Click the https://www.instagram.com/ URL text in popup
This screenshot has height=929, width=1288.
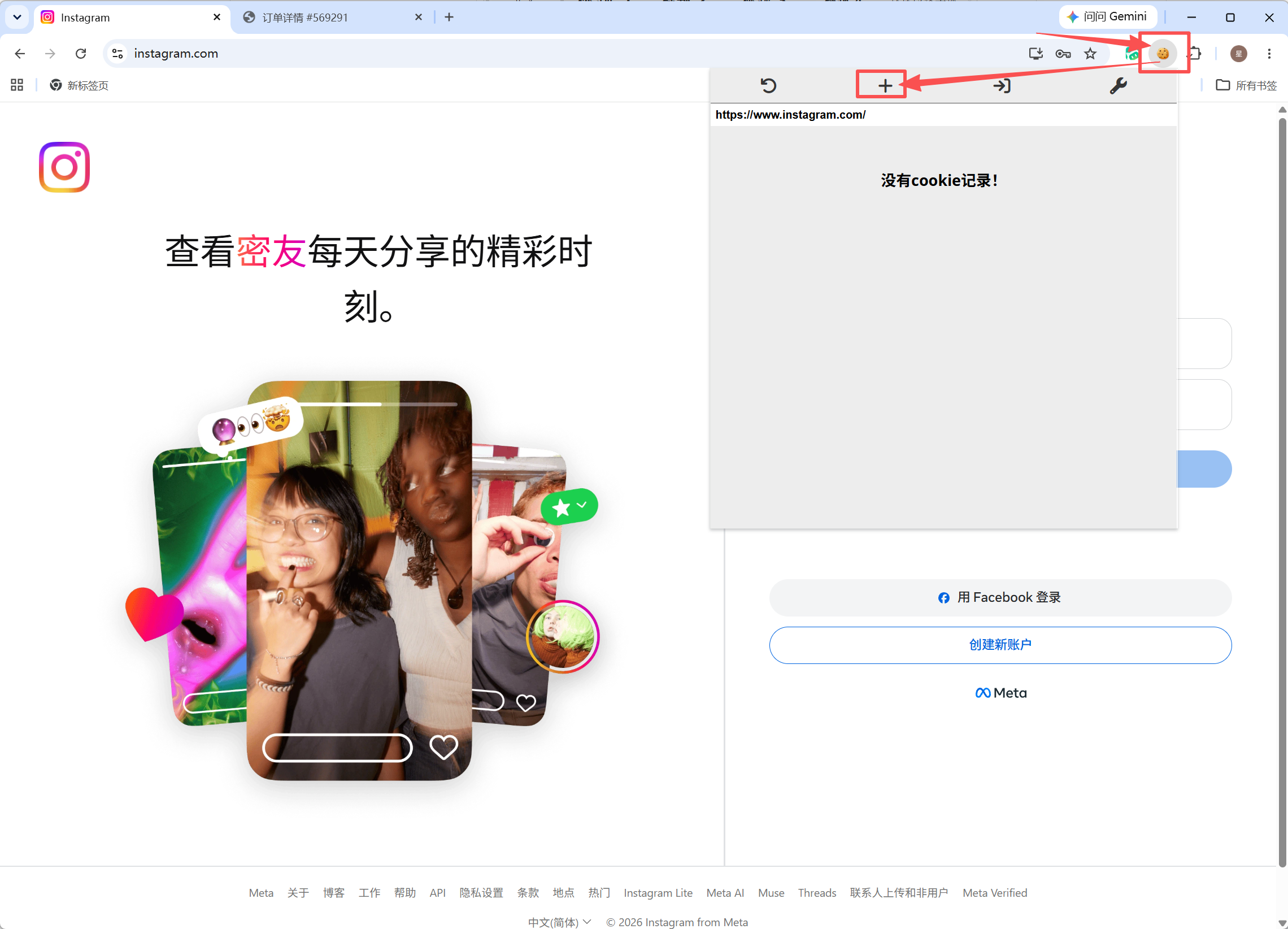point(790,115)
